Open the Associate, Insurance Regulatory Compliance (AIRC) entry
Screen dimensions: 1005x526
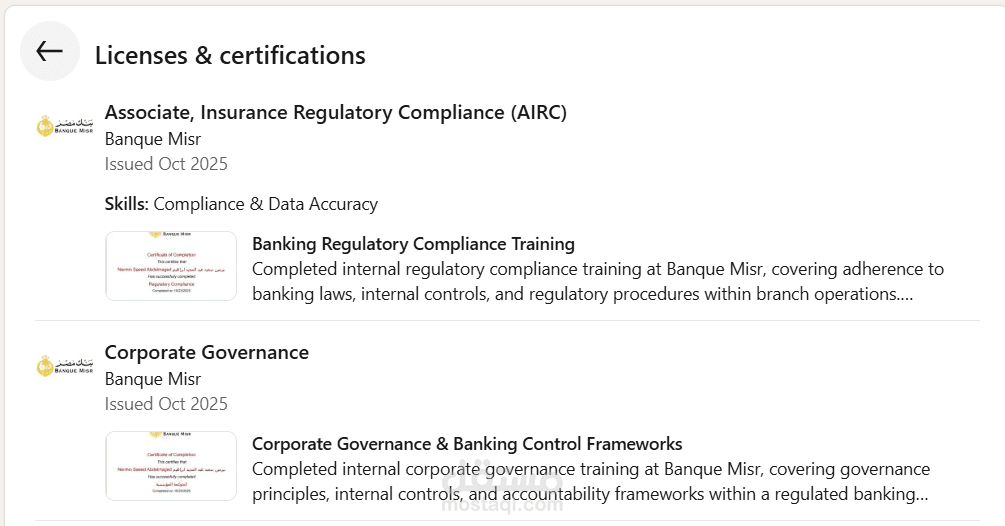click(335, 112)
